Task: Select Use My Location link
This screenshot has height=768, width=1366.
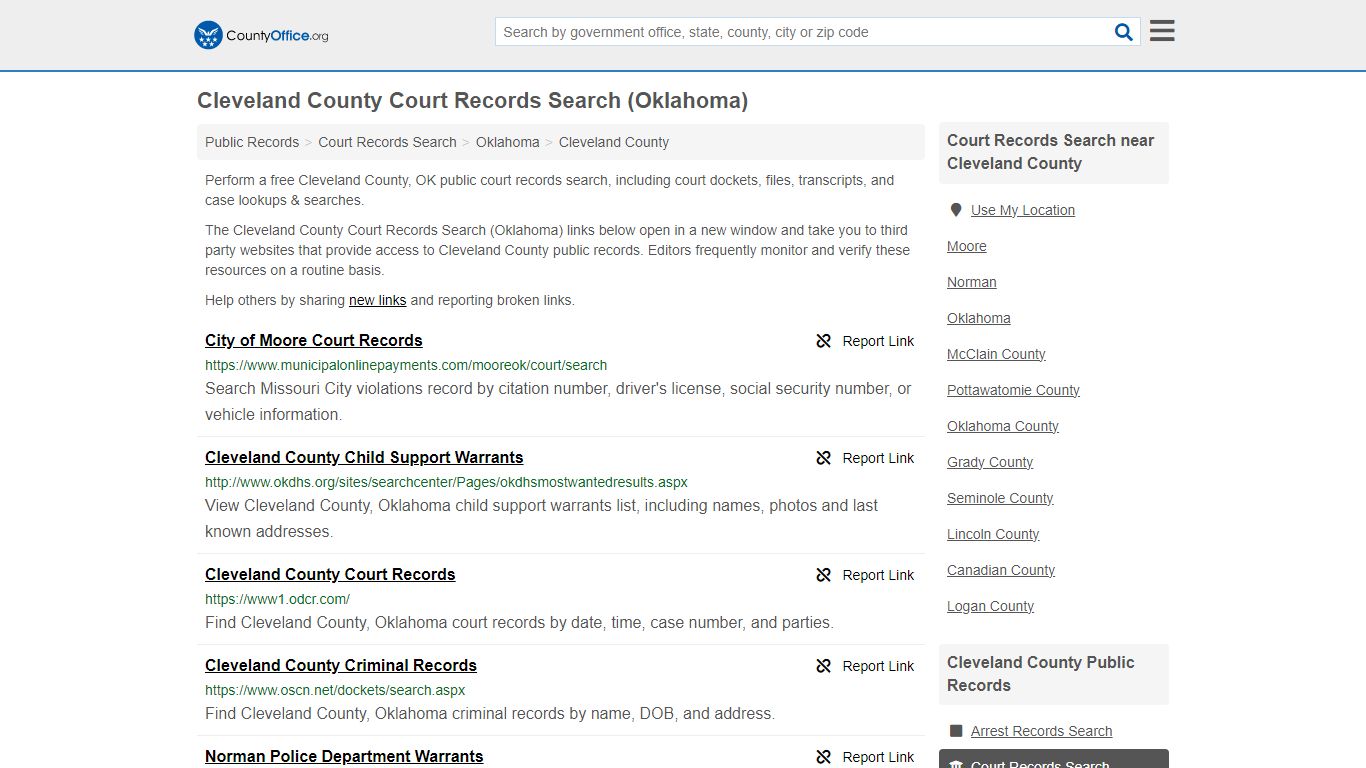Action: (x=1023, y=210)
